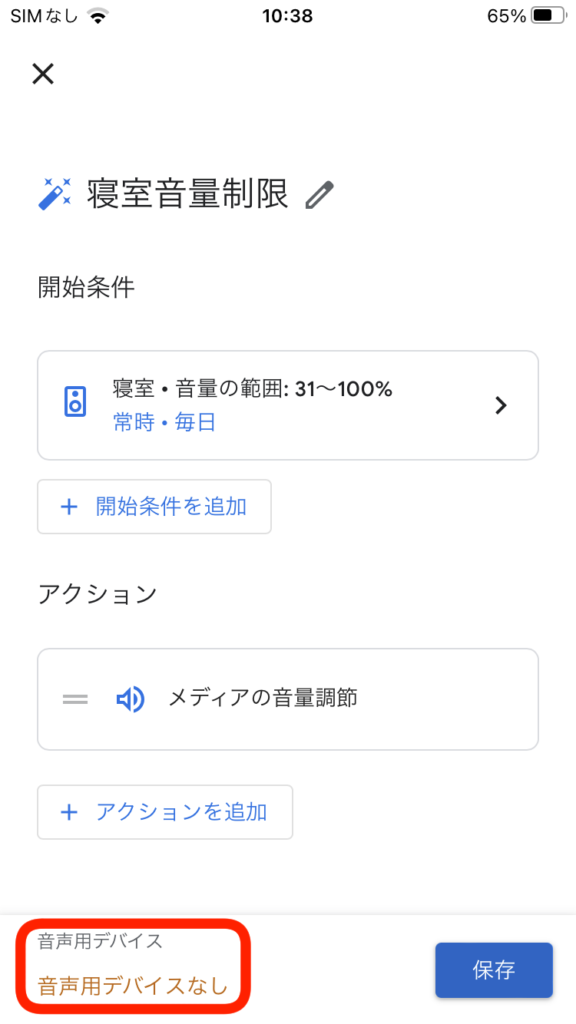Grab the reorder handle on action
The height and width of the screenshot is (1024, 576).
pos(75,699)
